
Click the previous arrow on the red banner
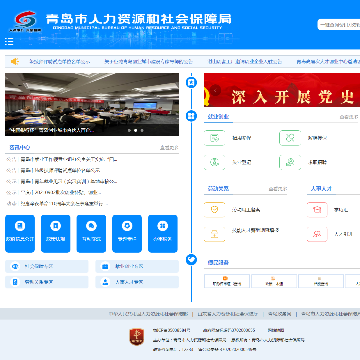tap(216, 90)
